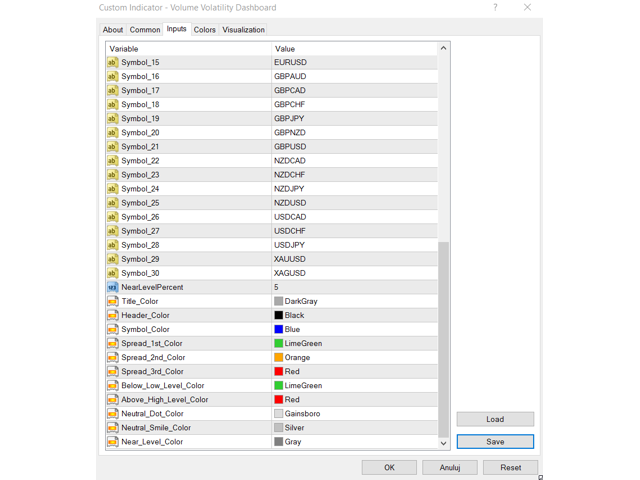Image resolution: width=640 pixels, height=480 pixels.
Task: Click the color icon beside Neutral_Smile_Color
Action: [112, 428]
